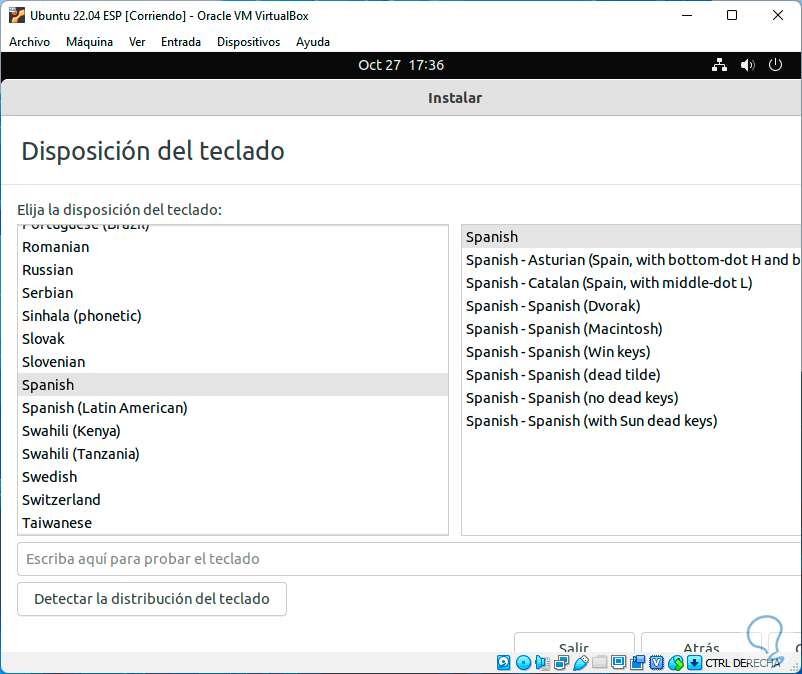Select Taiwanese keyboard layout

click(x=233, y=523)
